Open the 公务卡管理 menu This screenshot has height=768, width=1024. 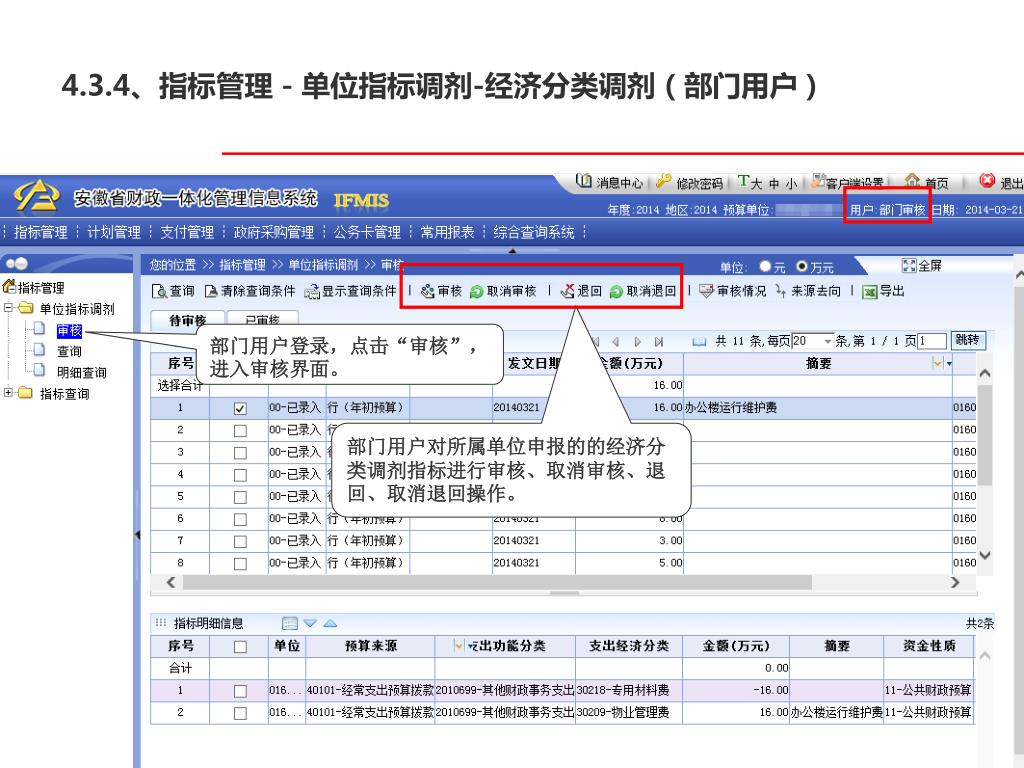(367, 232)
